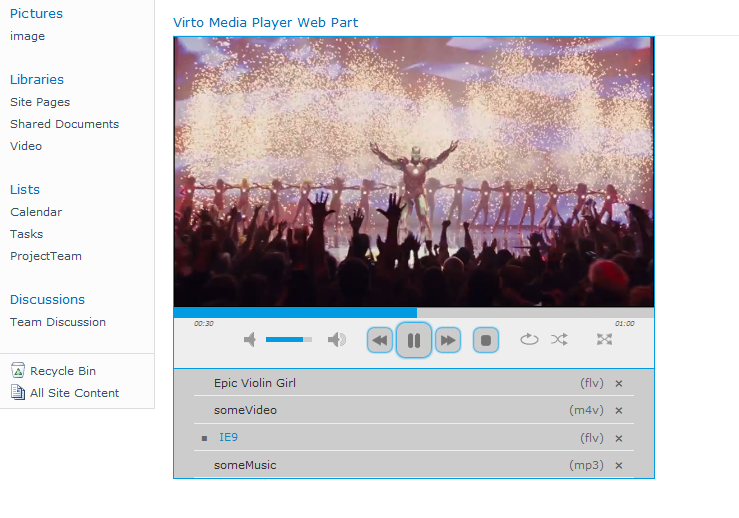
Task: Click the 01:00 total duration label
Action: 624,323
